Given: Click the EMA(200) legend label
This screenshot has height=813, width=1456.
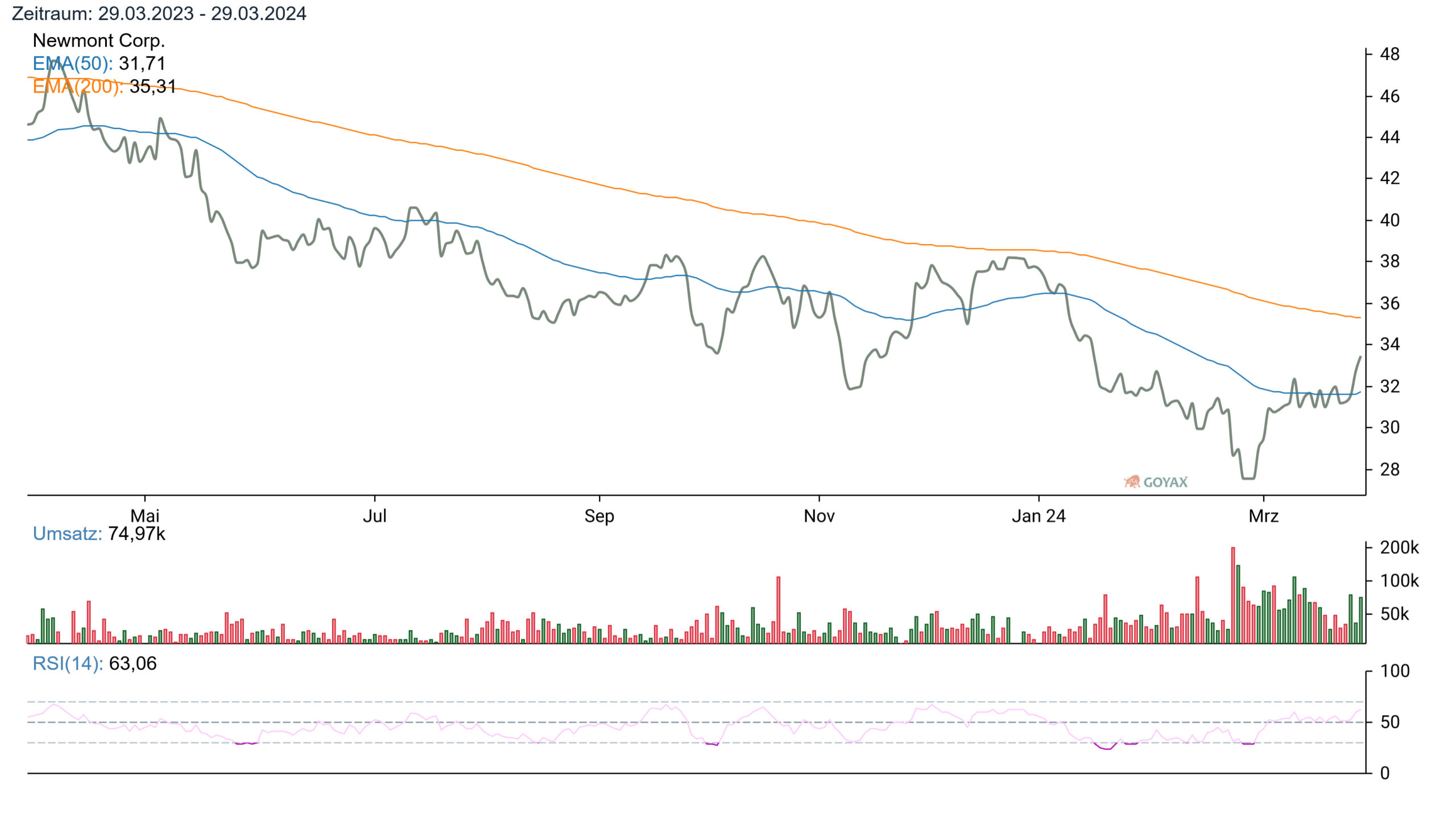Looking at the screenshot, I should [x=78, y=86].
